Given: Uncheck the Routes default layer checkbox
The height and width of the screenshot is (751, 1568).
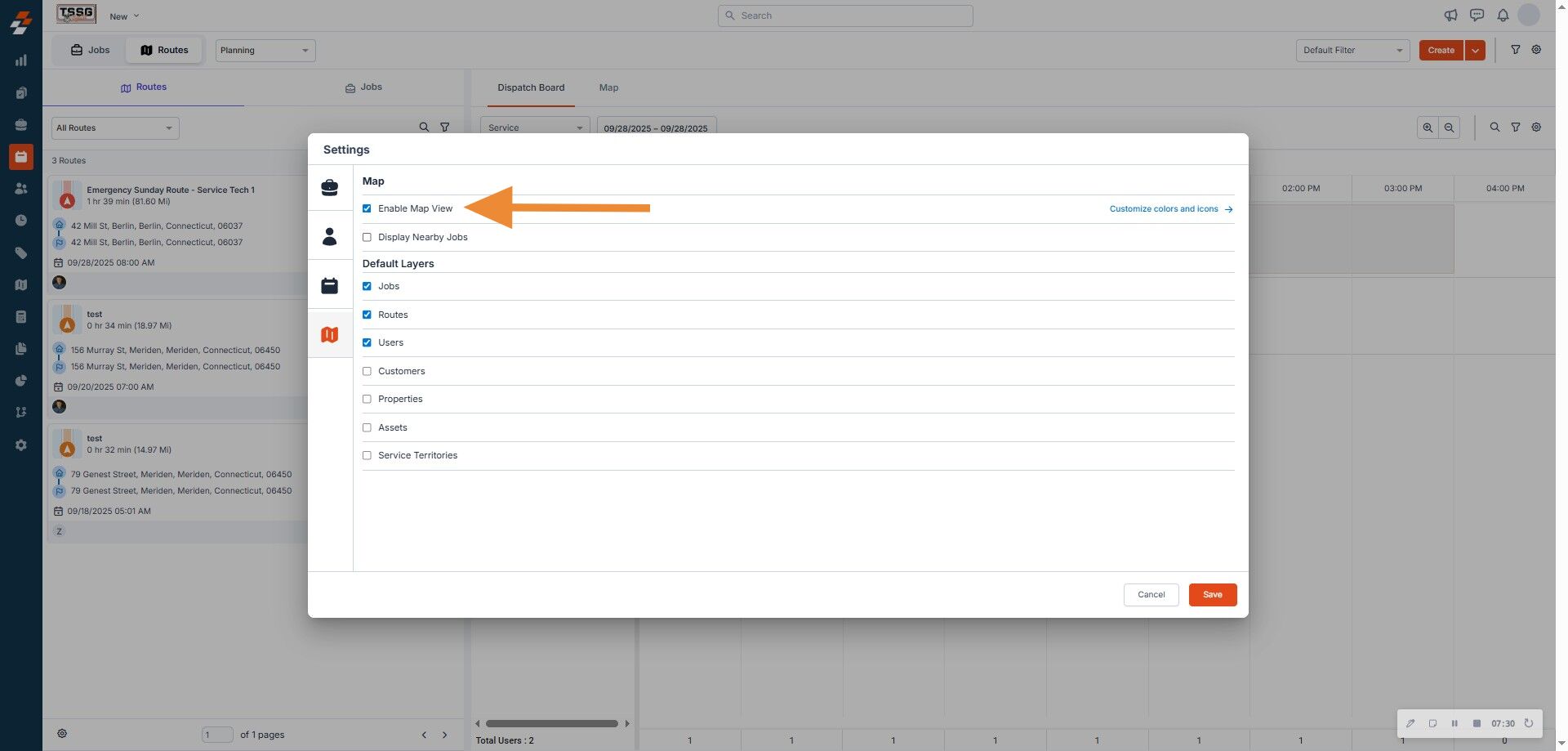Looking at the screenshot, I should [367, 315].
